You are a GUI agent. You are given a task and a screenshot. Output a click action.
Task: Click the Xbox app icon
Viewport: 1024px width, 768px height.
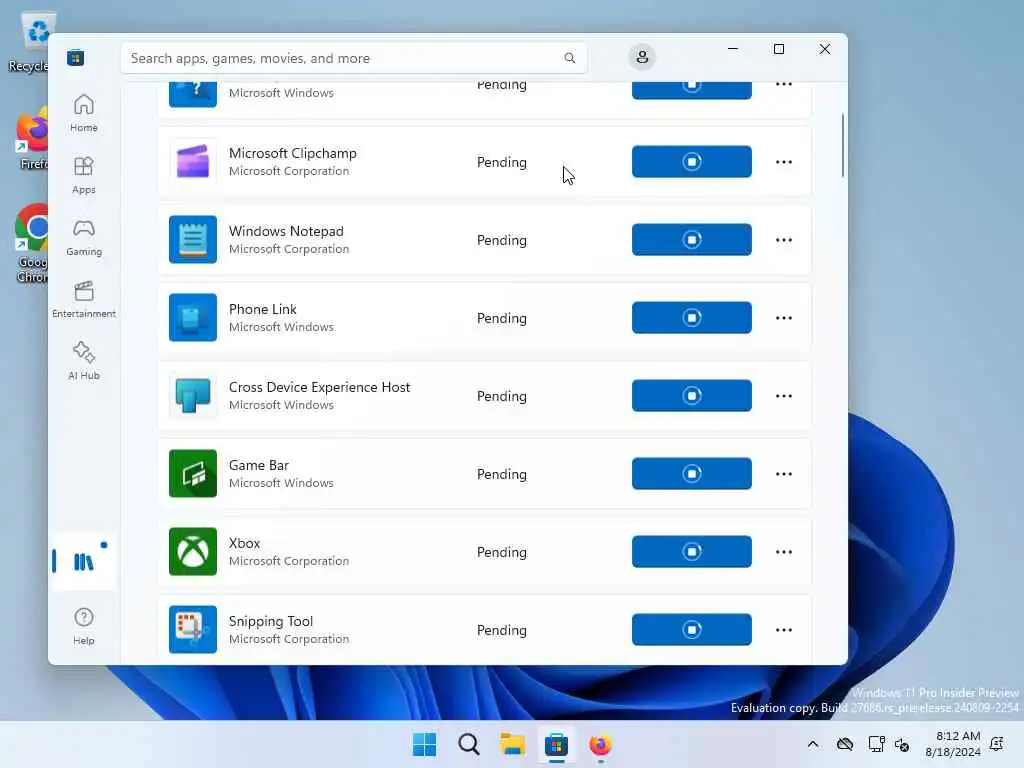pos(193,552)
